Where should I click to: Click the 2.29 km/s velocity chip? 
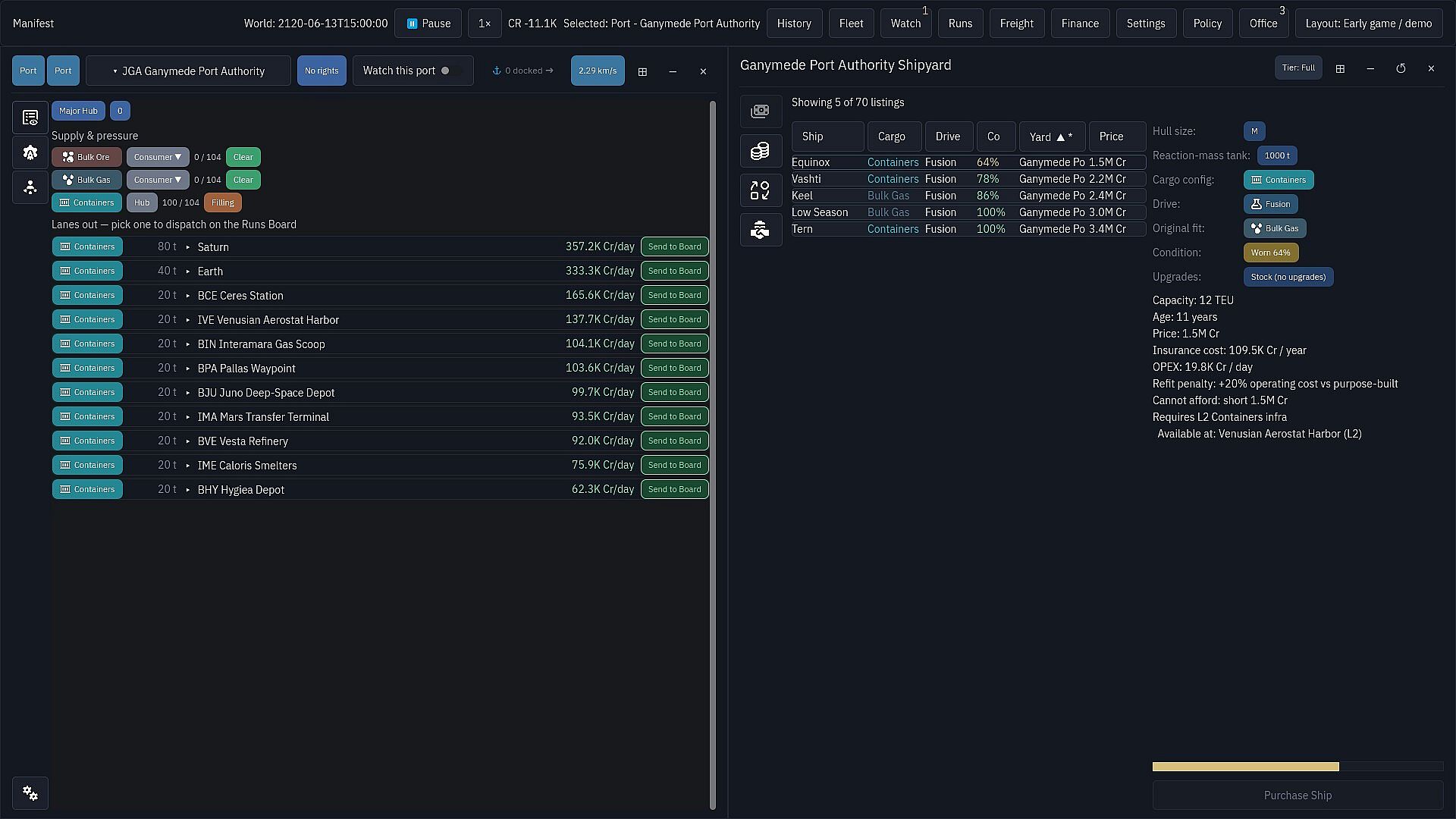pyautogui.click(x=598, y=71)
